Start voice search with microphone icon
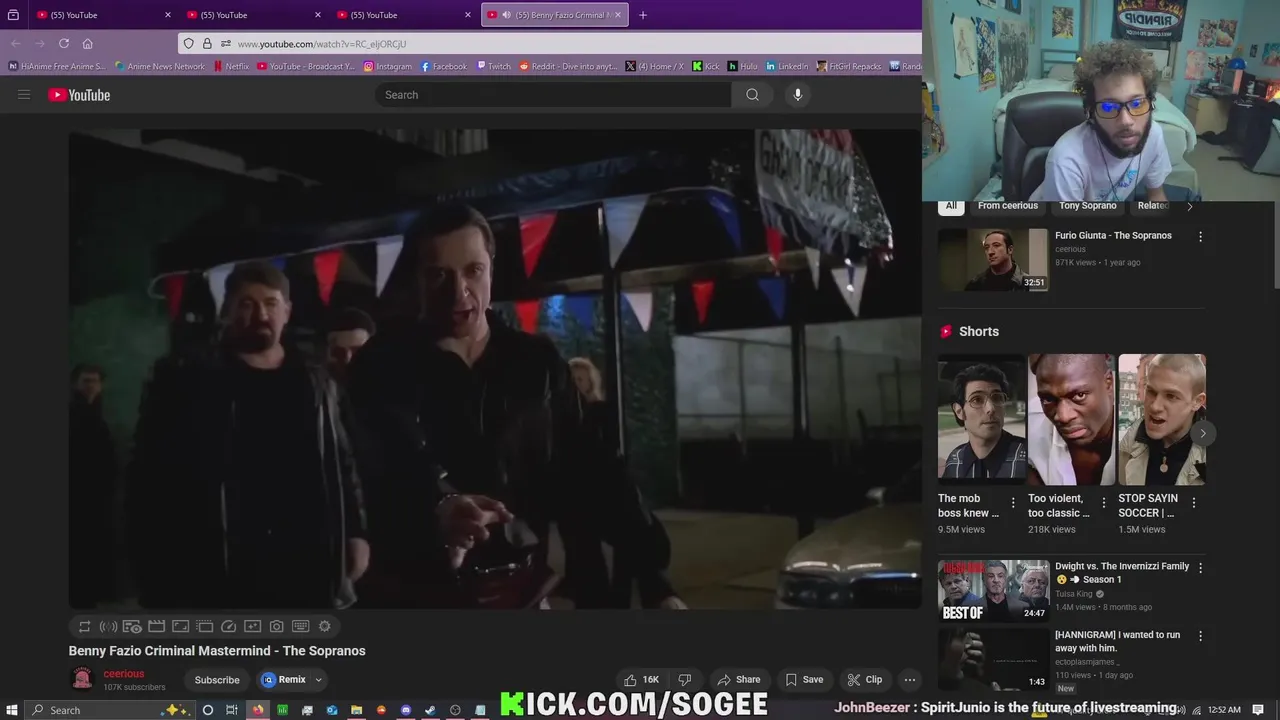The width and height of the screenshot is (1280, 720). coord(797,95)
